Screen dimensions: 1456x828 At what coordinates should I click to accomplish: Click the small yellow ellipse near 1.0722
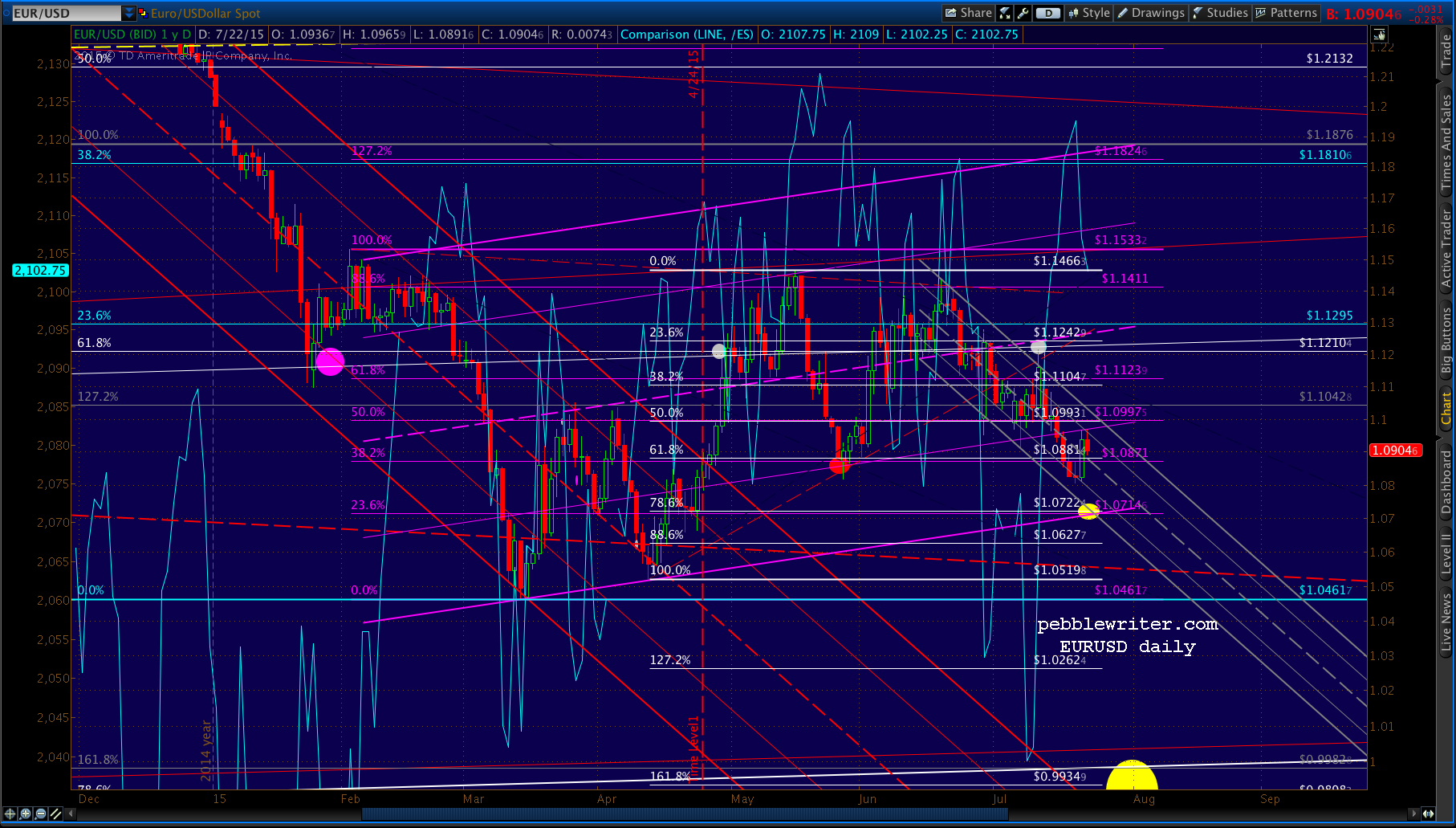(x=1088, y=511)
